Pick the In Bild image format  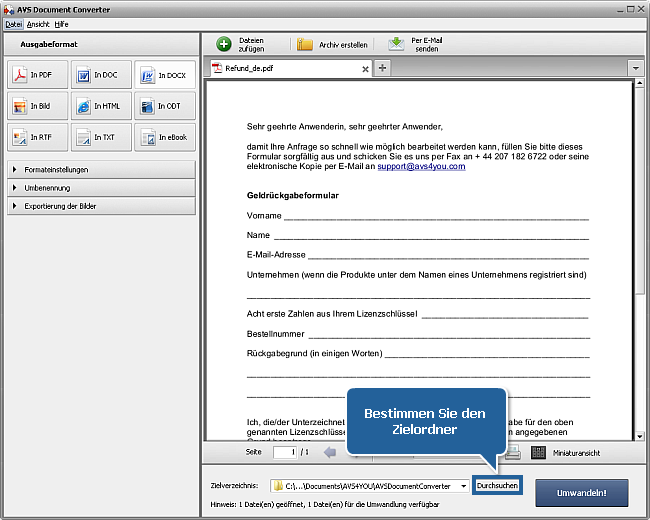coord(37,106)
